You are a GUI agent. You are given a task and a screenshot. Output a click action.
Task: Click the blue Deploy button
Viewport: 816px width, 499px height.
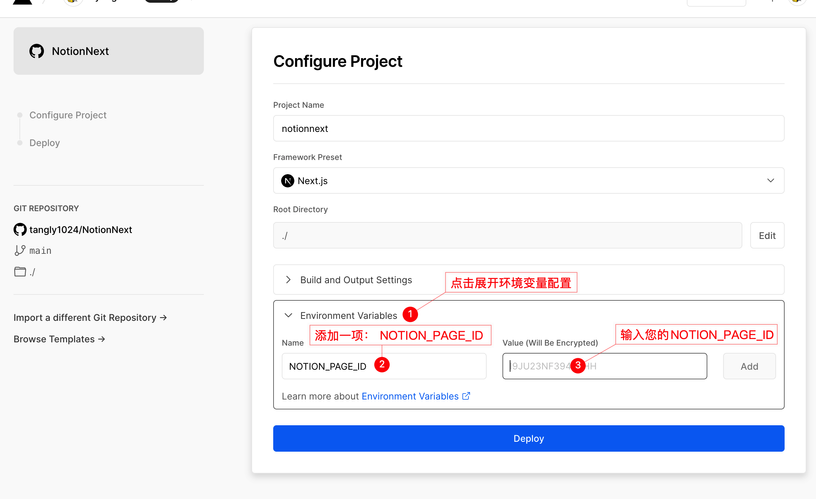coord(528,438)
